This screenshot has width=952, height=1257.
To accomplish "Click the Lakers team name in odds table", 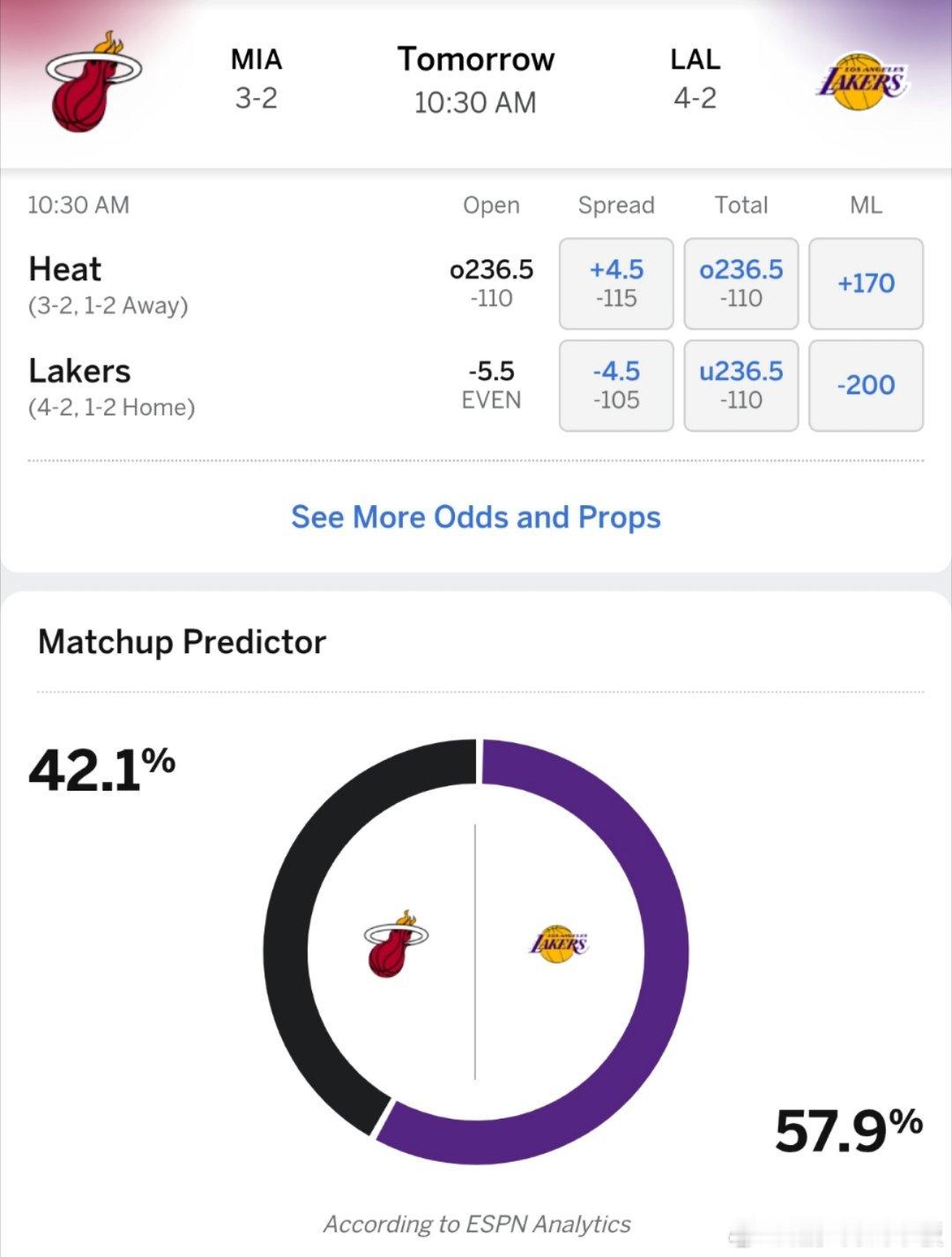I will pos(79,371).
